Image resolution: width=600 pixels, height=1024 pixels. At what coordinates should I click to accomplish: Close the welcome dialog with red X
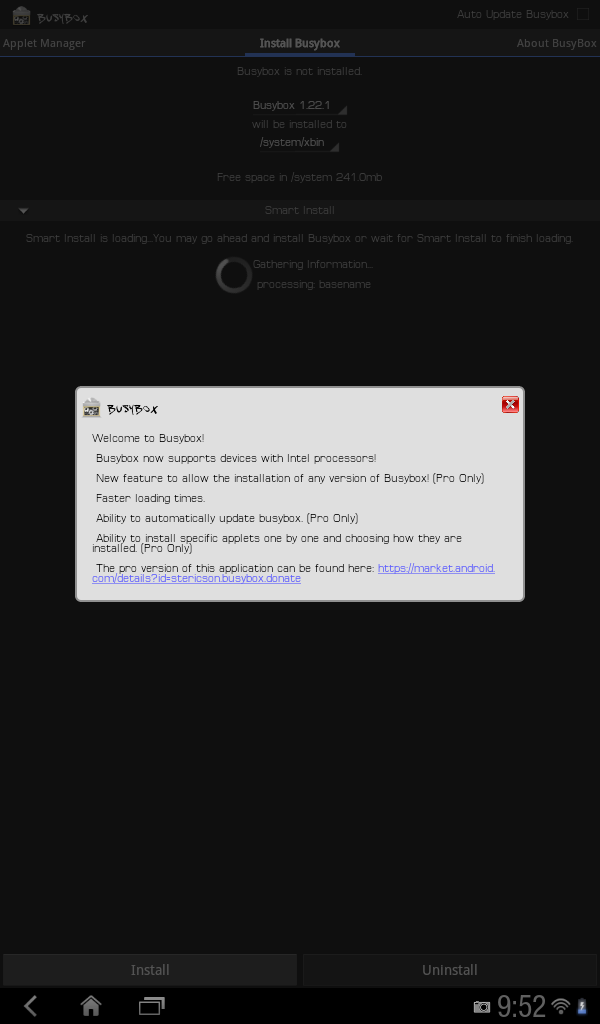point(510,404)
